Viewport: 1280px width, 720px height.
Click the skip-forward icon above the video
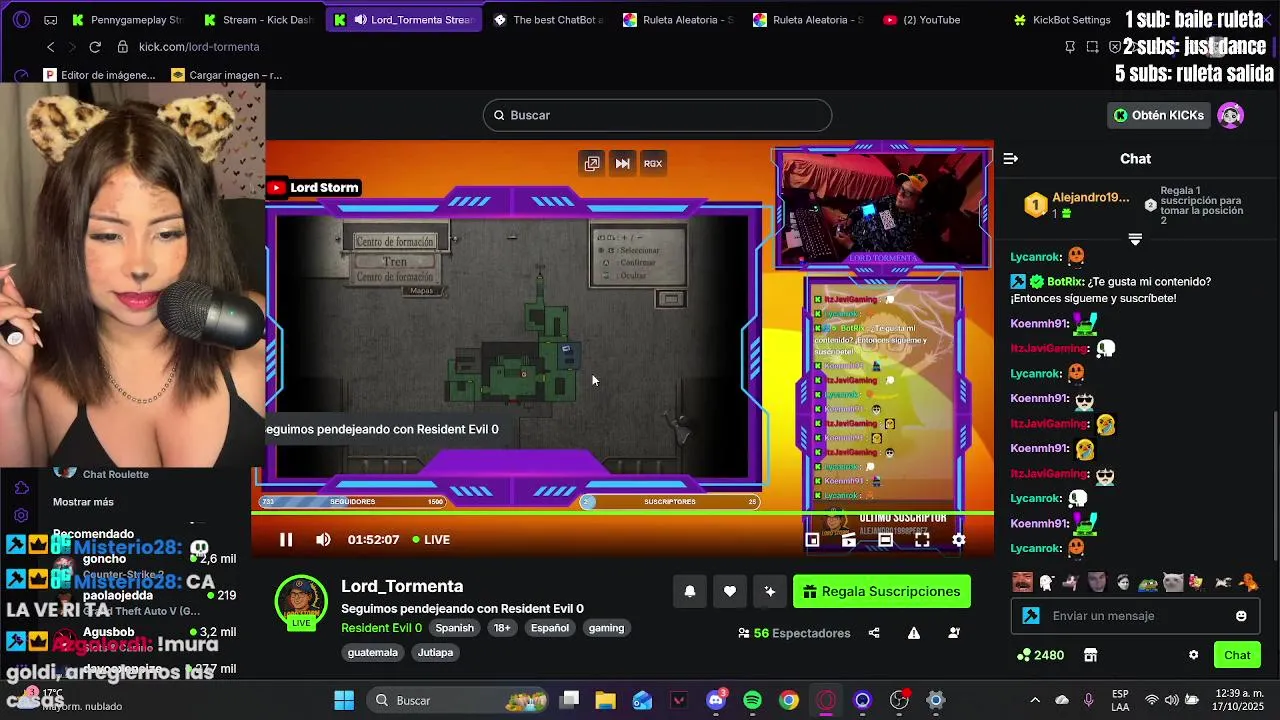622,163
